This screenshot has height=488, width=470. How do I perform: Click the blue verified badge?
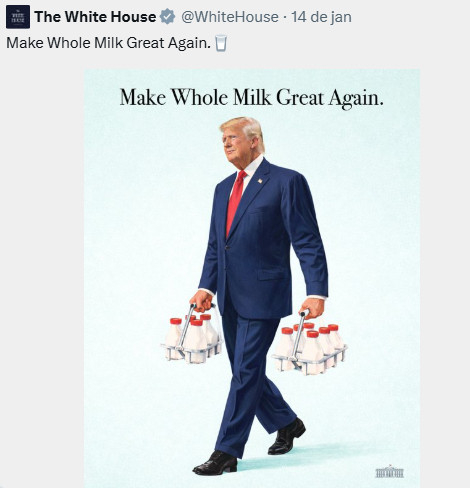(x=167, y=17)
